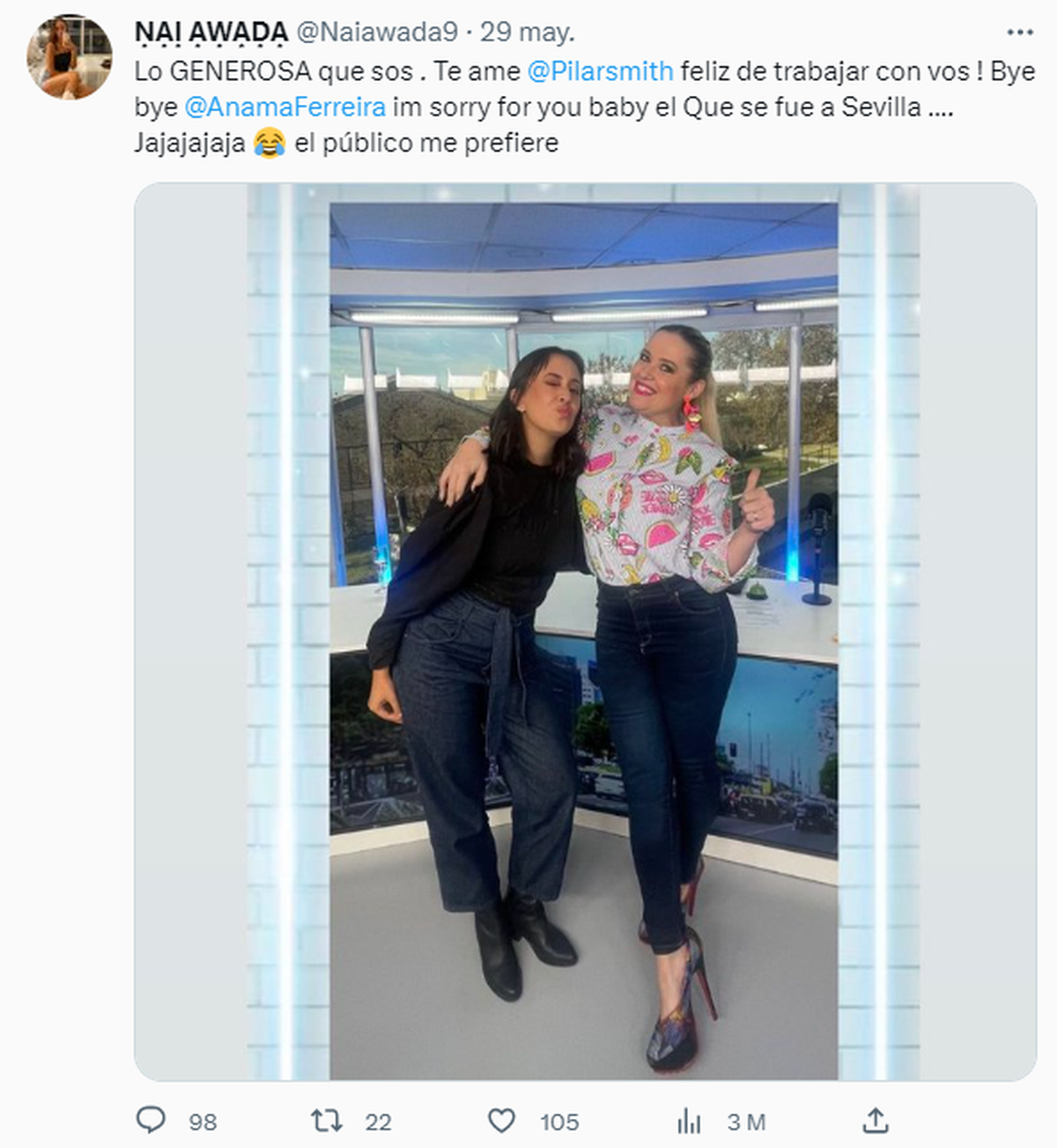The width and height of the screenshot is (1057, 1148).
Task: Like the tweet with the heart icon
Action: pos(501,1121)
